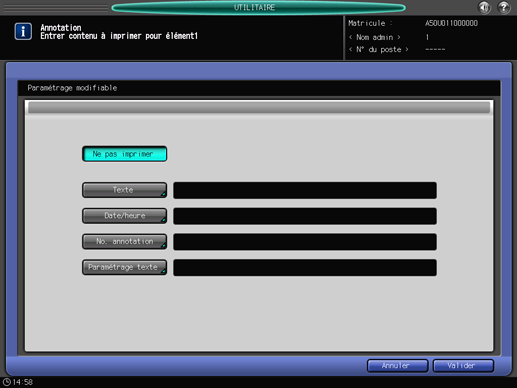Open help with the question mark icon
The width and height of the screenshot is (517, 388).
pos(504,7)
